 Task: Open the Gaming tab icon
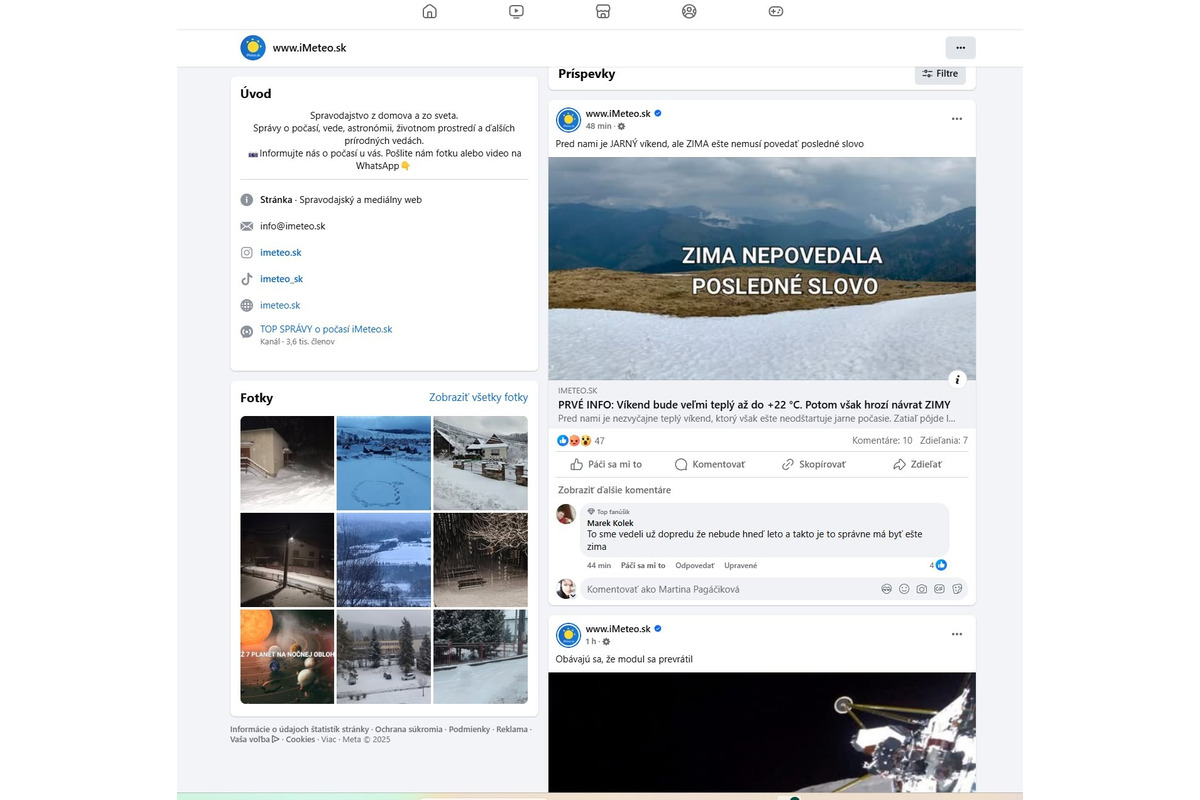(776, 12)
